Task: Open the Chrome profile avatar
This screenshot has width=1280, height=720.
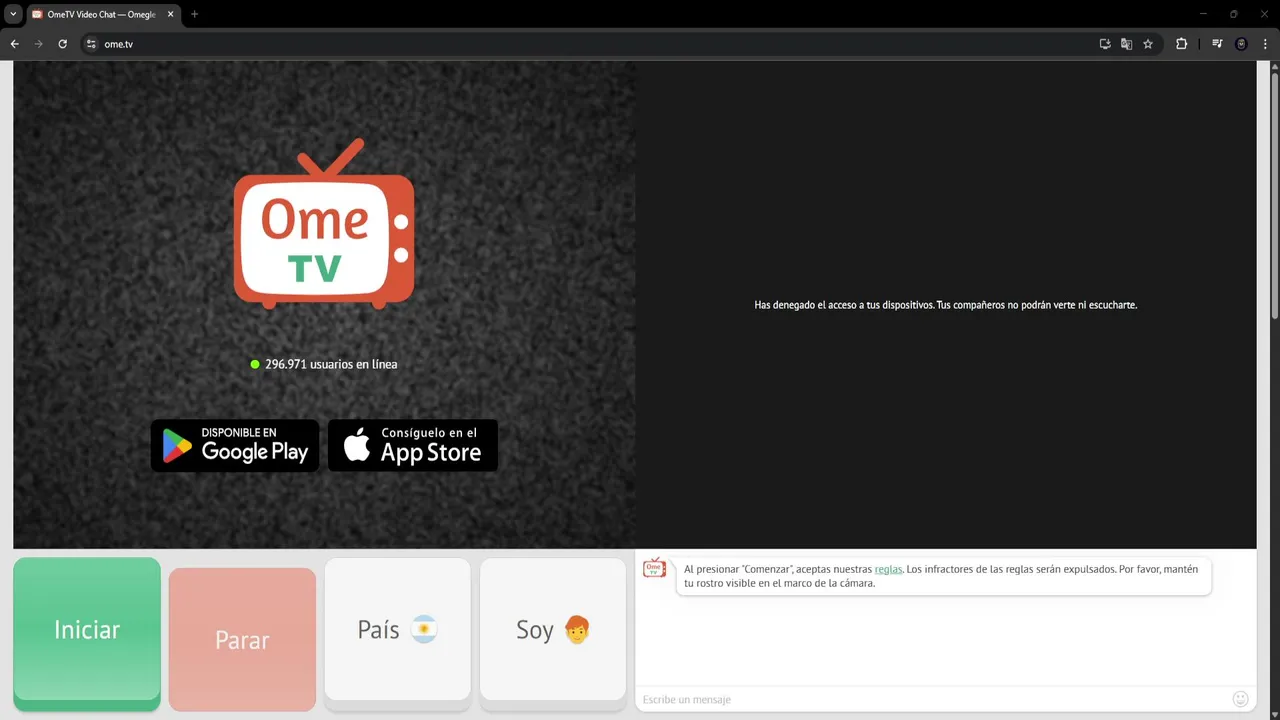Action: coord(1241,44)
